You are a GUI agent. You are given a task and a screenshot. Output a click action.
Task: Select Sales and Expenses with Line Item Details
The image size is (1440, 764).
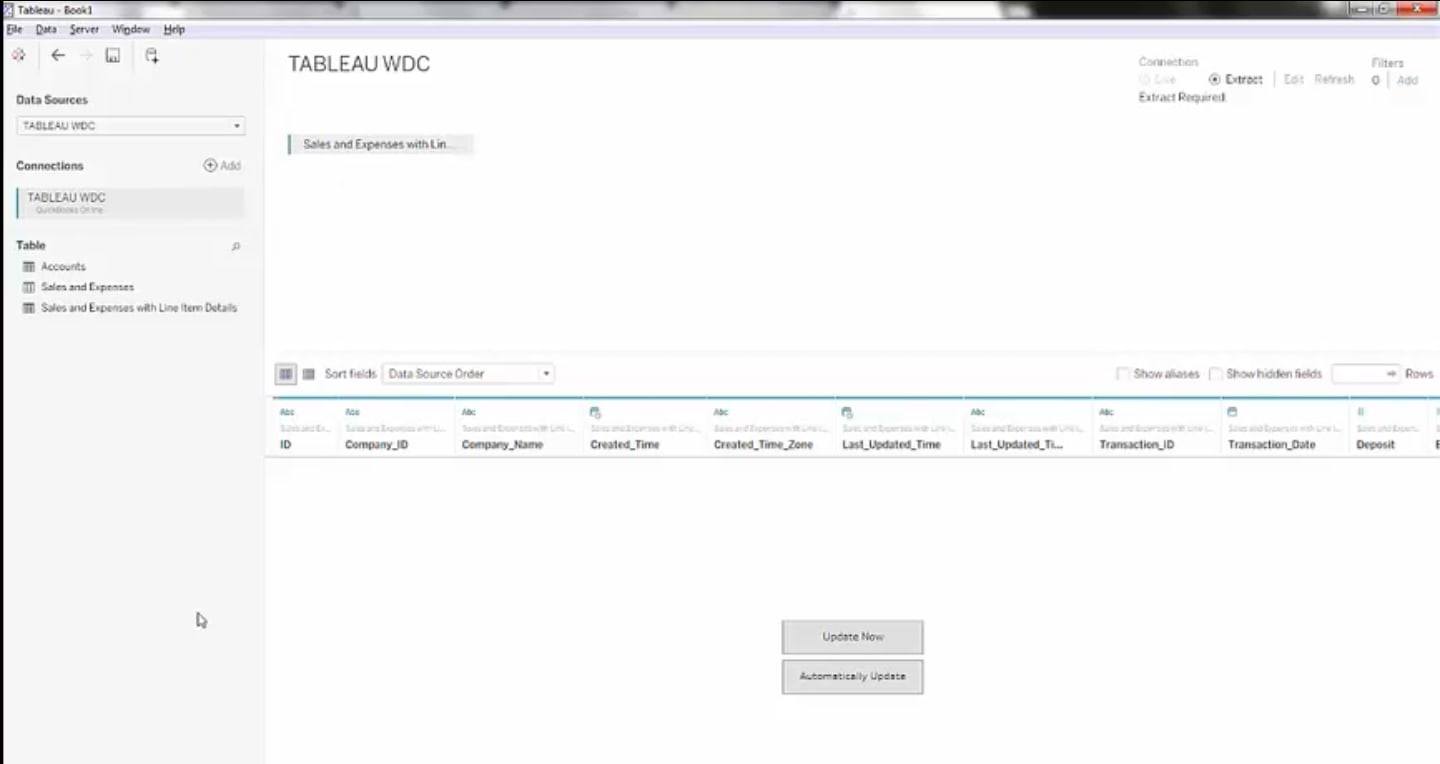(x=139, y=308)
